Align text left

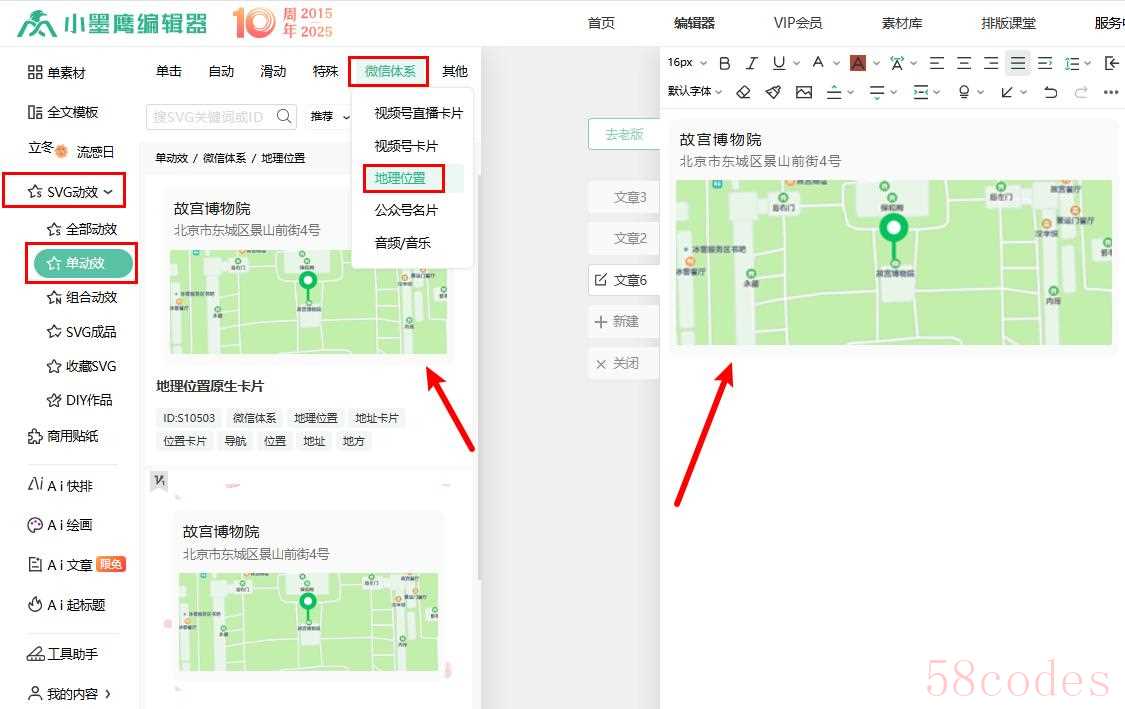click(936, 63)
